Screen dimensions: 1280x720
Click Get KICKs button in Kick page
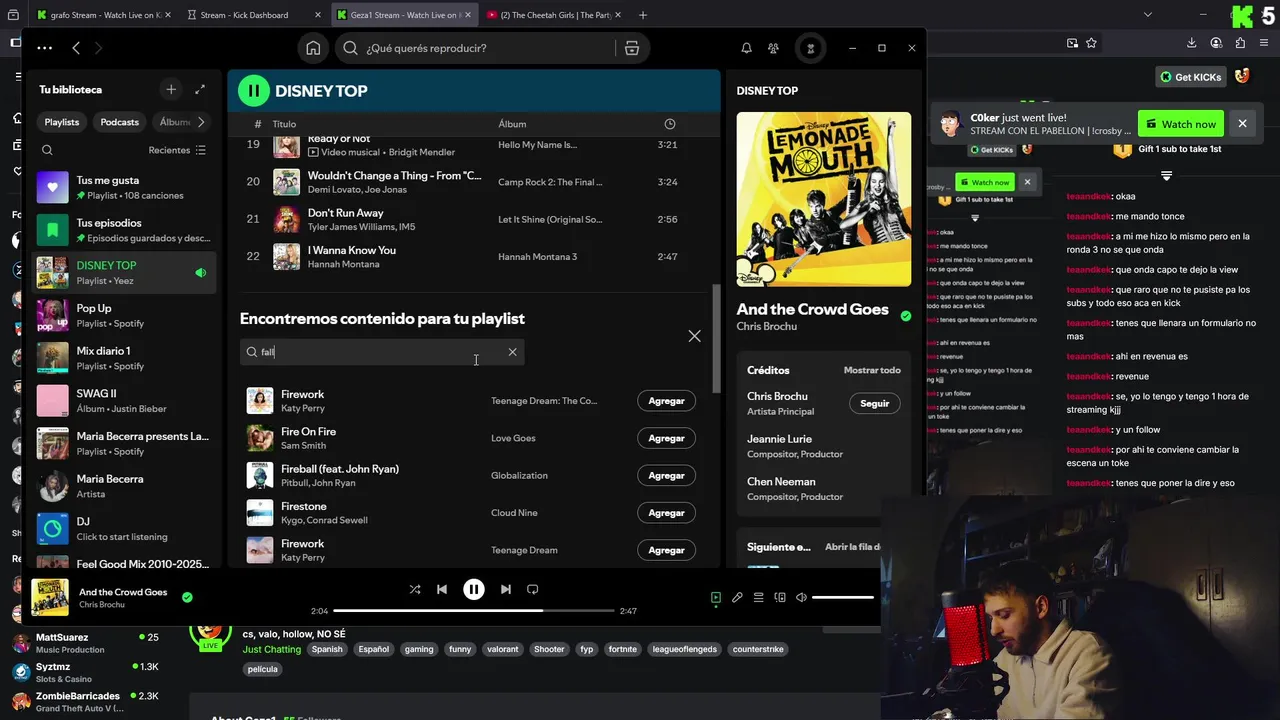click(1191, 77)
